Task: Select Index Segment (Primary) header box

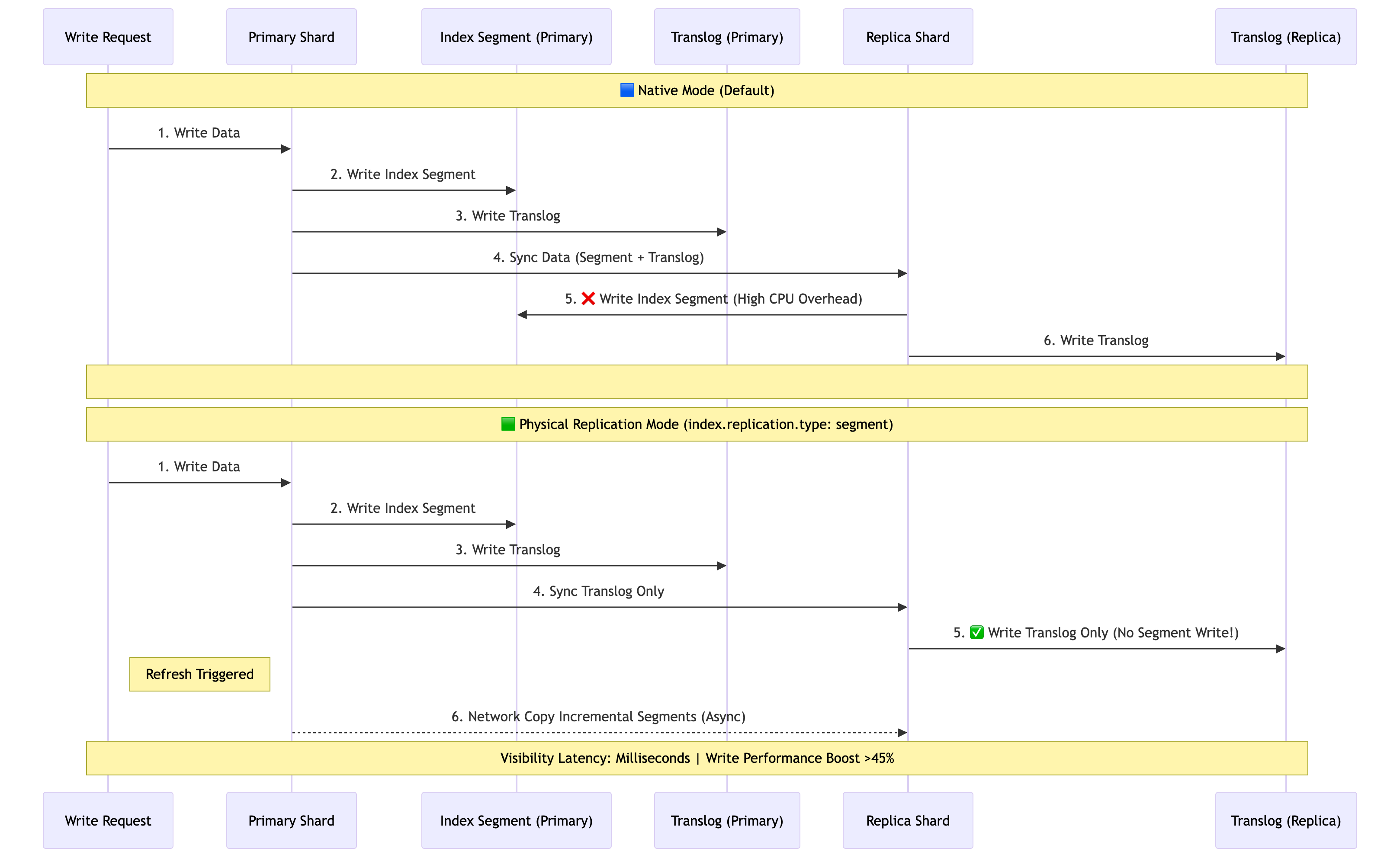Action: [516, 36]
